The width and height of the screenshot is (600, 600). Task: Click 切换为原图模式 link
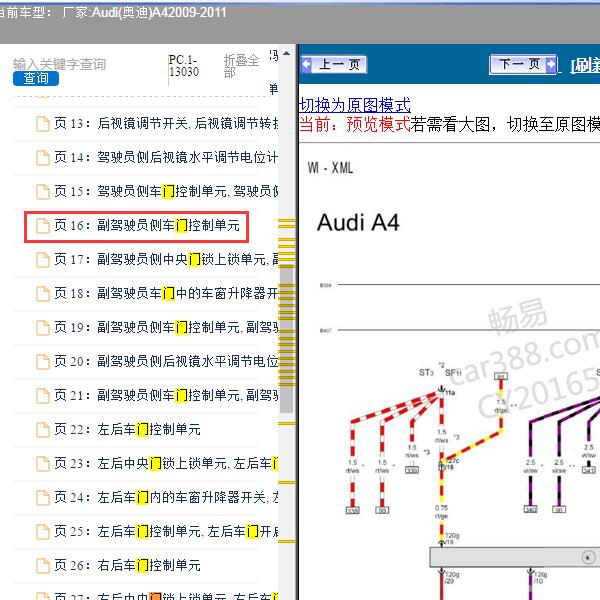(x=355, y=104)
